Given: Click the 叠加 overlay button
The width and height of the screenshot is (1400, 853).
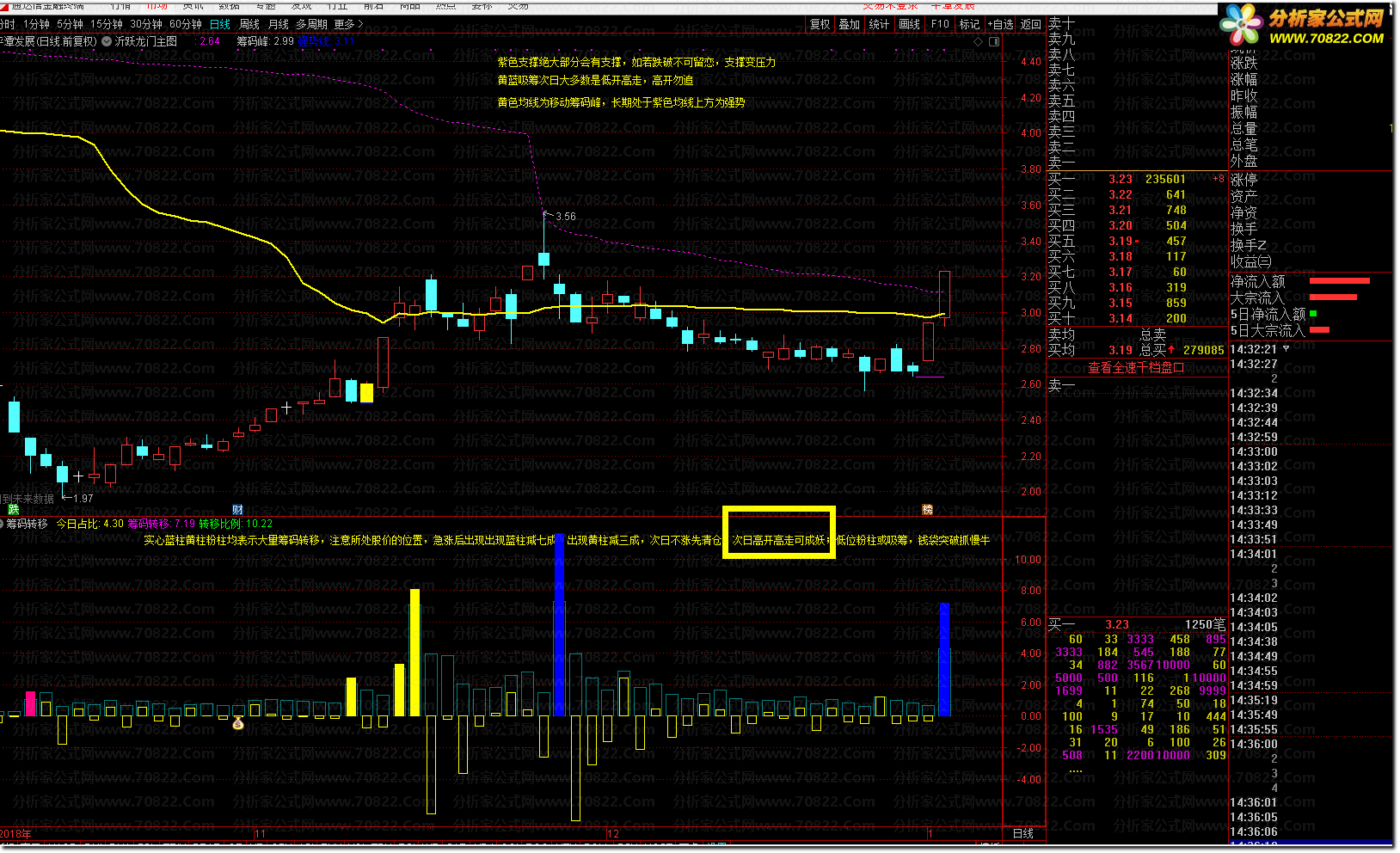Looking at the screenshot, I should (850, 24).
